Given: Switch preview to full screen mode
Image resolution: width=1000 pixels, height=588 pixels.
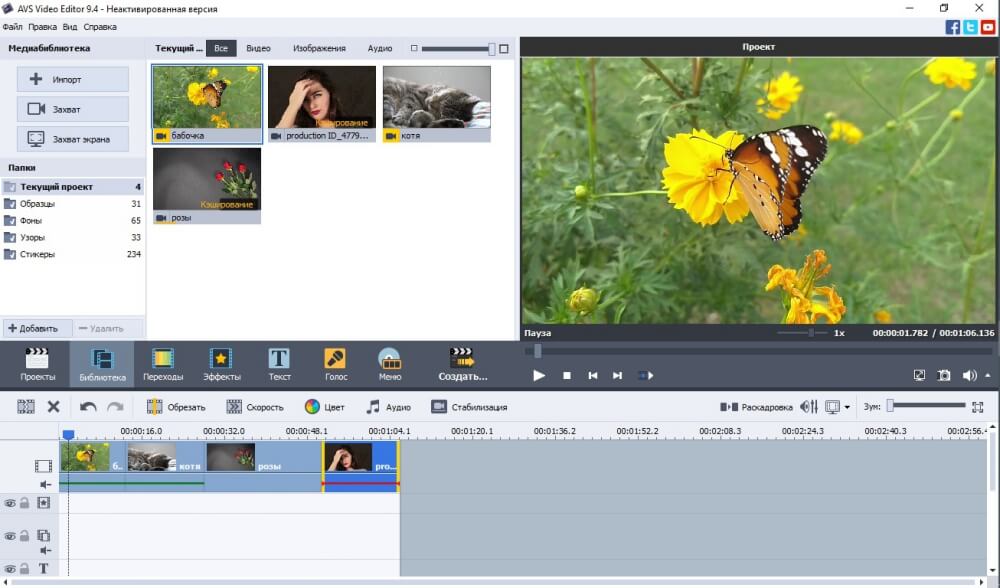Looking at the screenshot, I should 919,376.
